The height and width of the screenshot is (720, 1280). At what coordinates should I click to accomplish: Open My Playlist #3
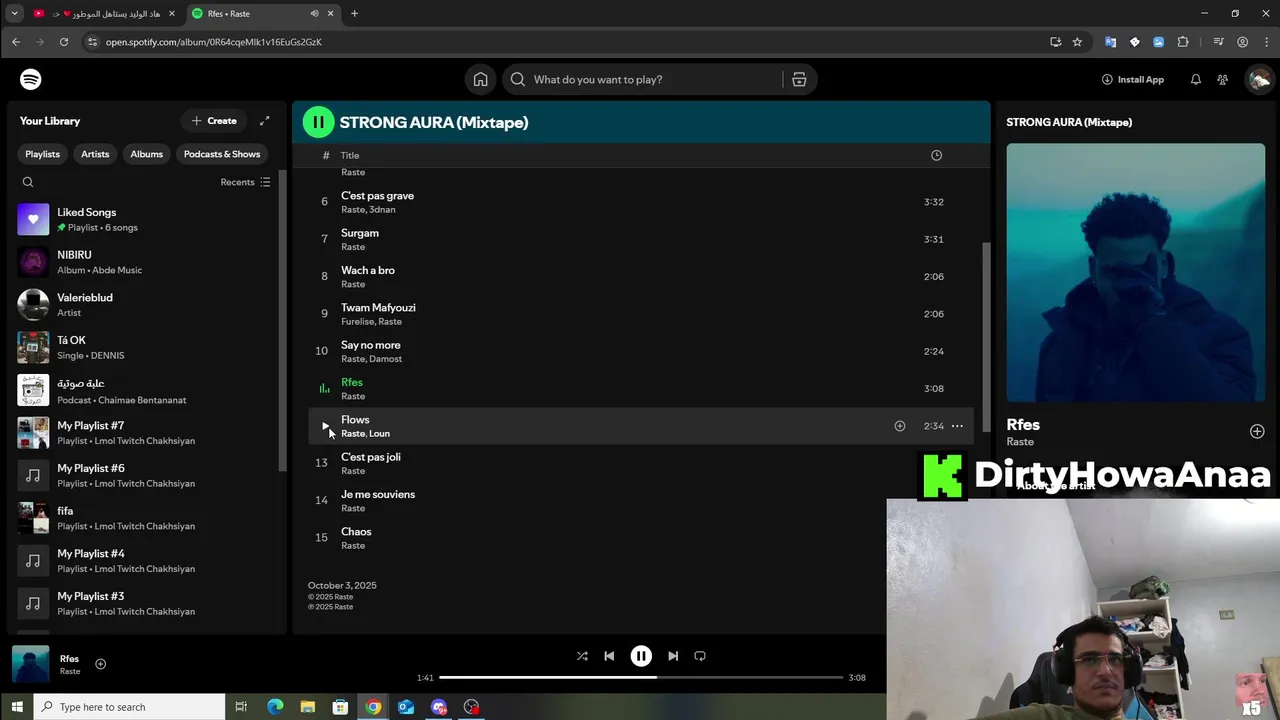pyautogui.click(x=146, y=603)
